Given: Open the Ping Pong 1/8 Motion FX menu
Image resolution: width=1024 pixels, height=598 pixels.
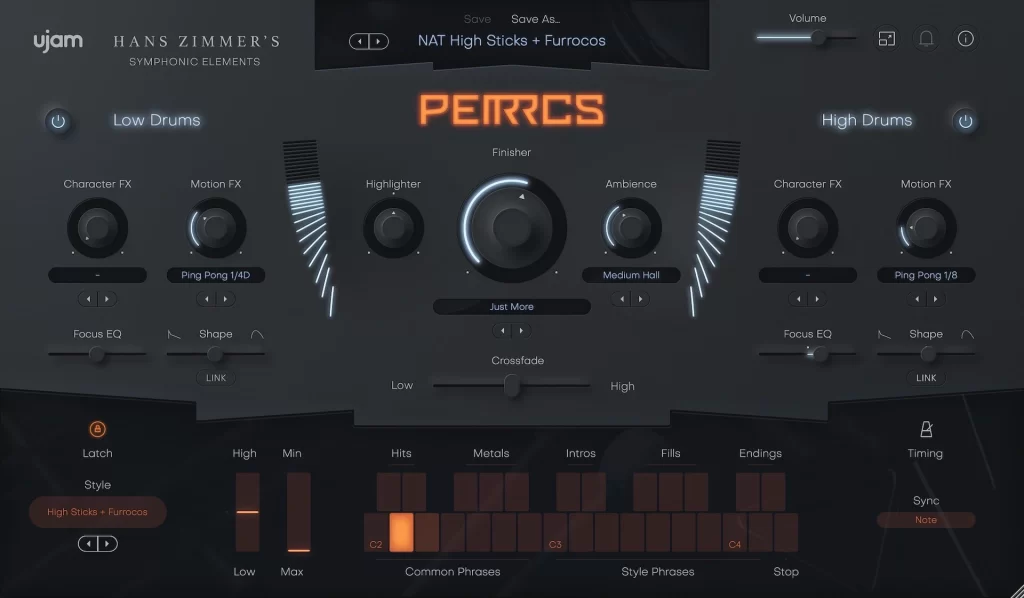Looking at the screenshot, I should coord(926,275).
